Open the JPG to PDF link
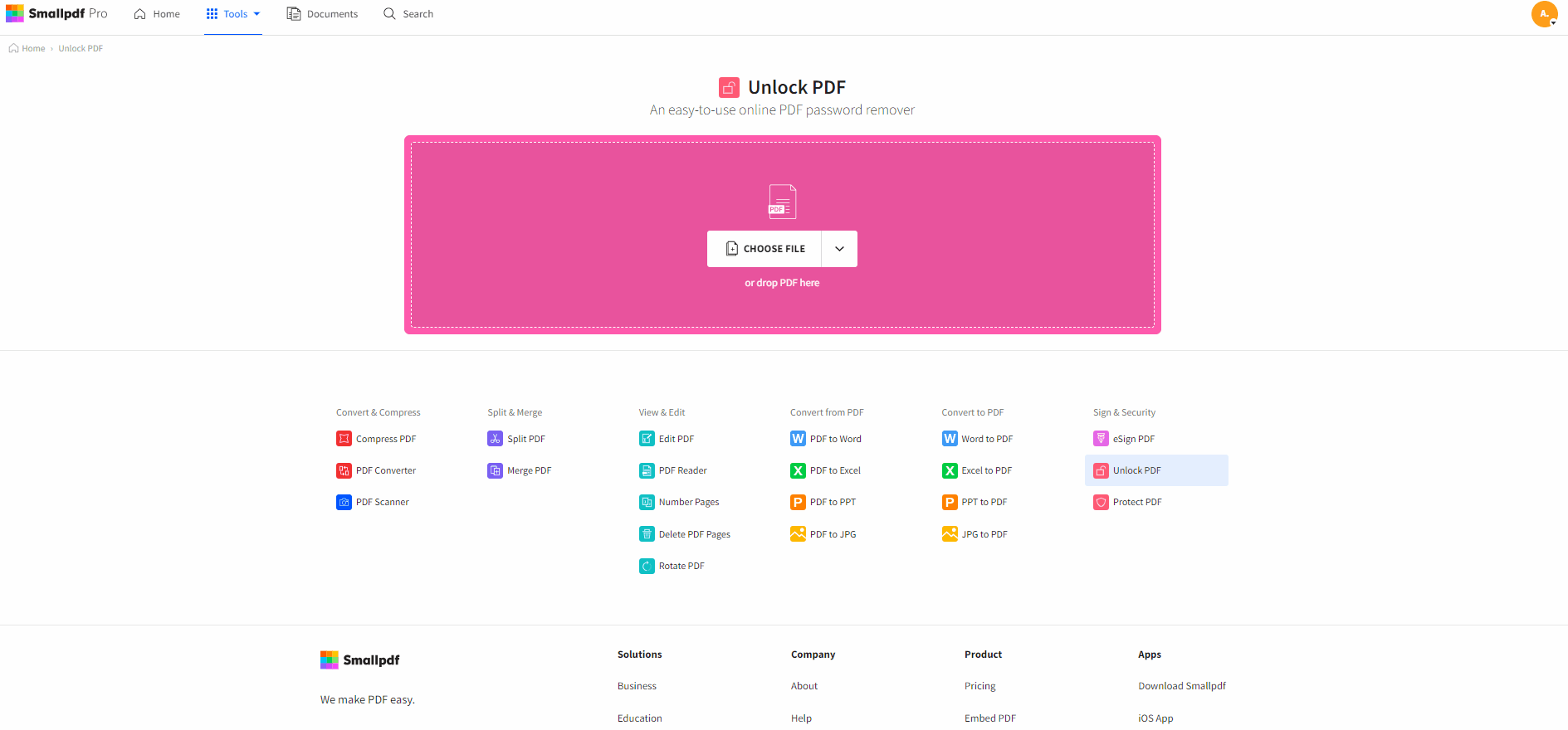The image size is (1568, 730). coord(984,534)
